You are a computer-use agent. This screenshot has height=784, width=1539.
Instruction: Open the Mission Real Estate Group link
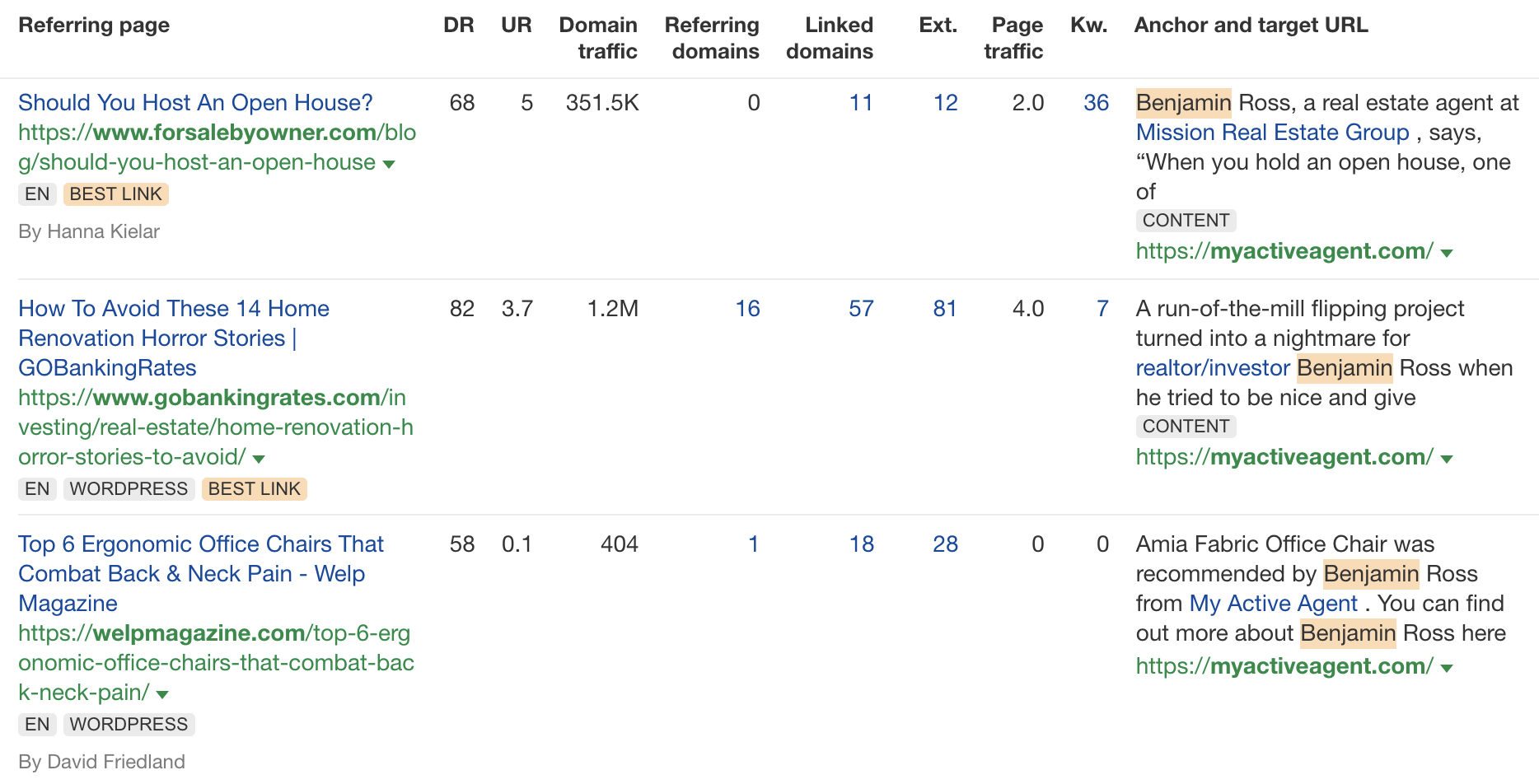tap(1271, 132)
